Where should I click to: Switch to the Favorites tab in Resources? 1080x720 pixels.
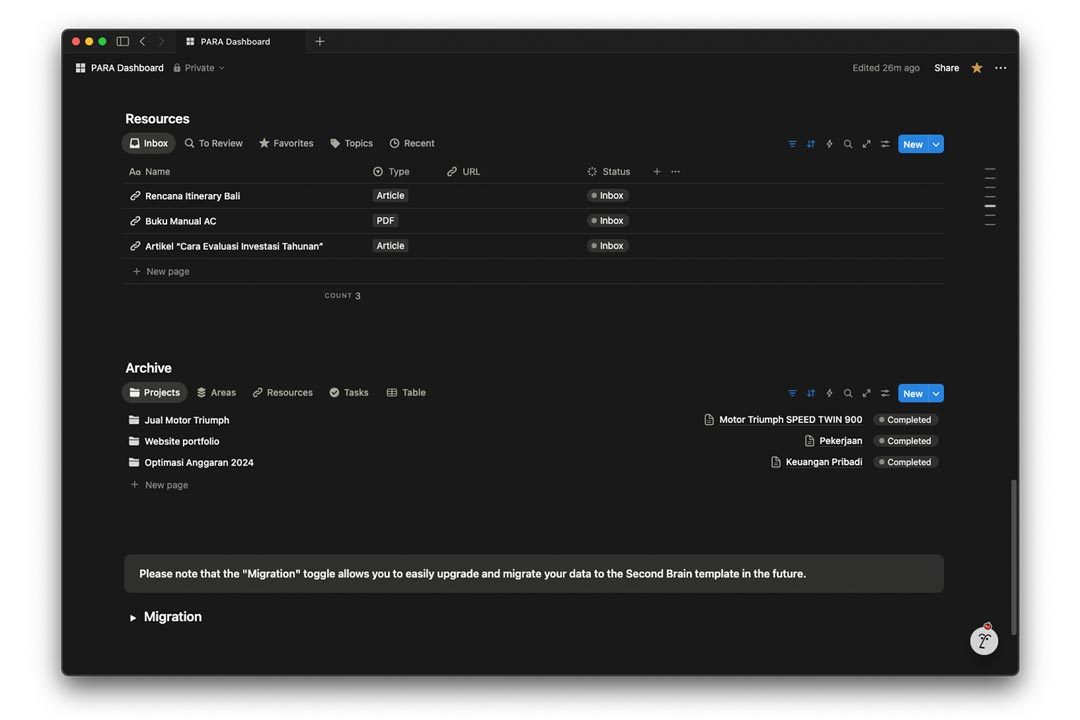coord(286,144)
